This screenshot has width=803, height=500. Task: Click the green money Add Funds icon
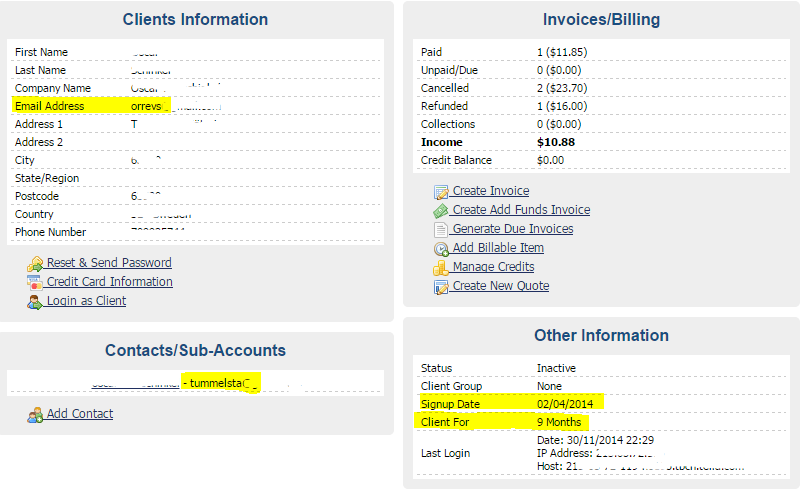click(x=441, y=211)
